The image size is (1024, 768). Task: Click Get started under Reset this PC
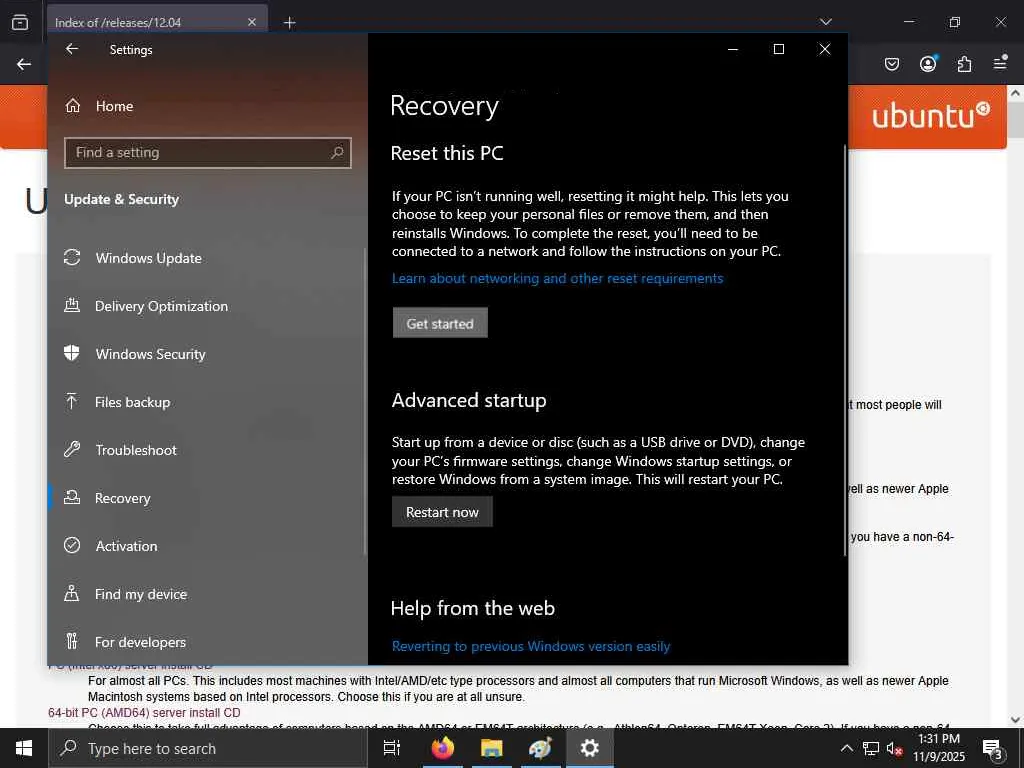point(440,323)
